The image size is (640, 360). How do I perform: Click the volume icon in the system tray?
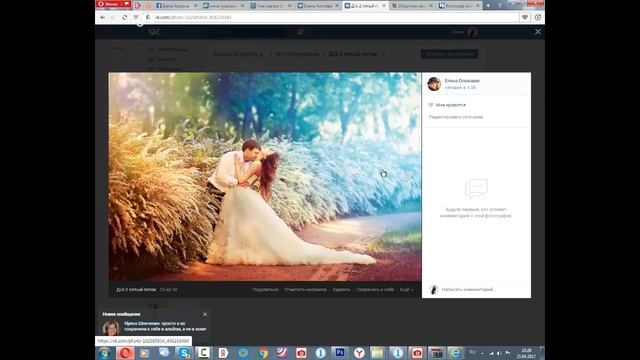point(499,353)
